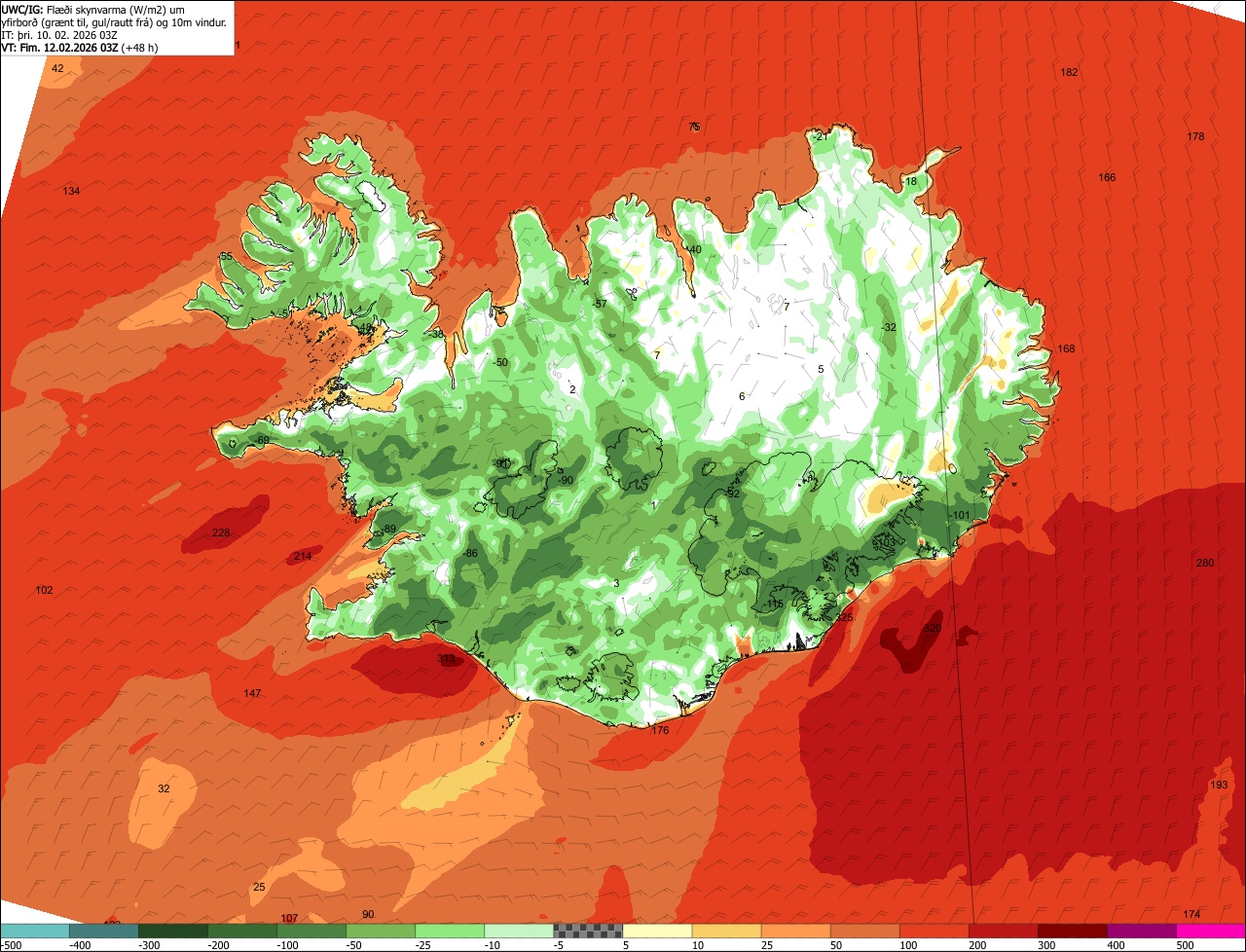Click the heat flux value -69
Screen dimensions: 1246x952
point(262,440)
